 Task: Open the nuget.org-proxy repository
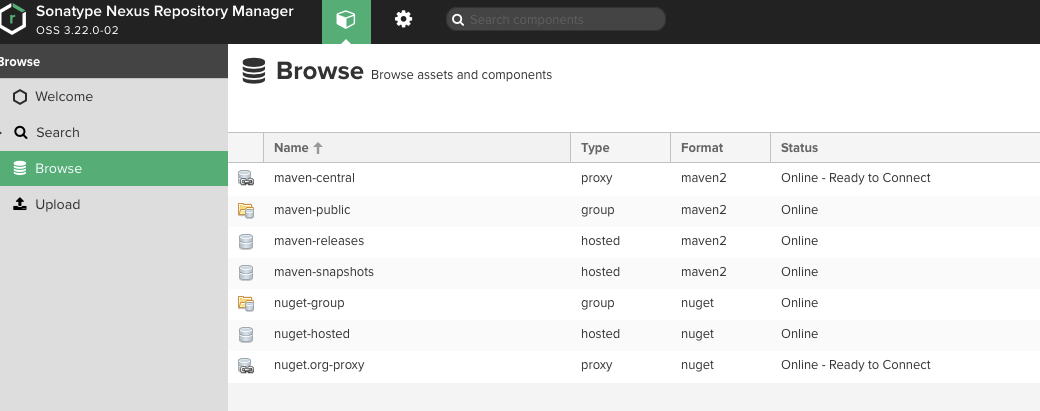point(319,365)
